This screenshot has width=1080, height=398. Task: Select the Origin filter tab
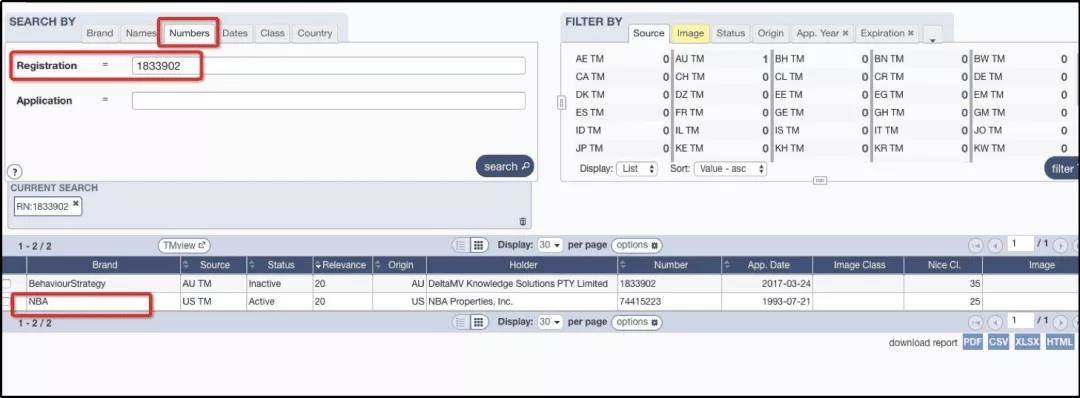[771, 33]
